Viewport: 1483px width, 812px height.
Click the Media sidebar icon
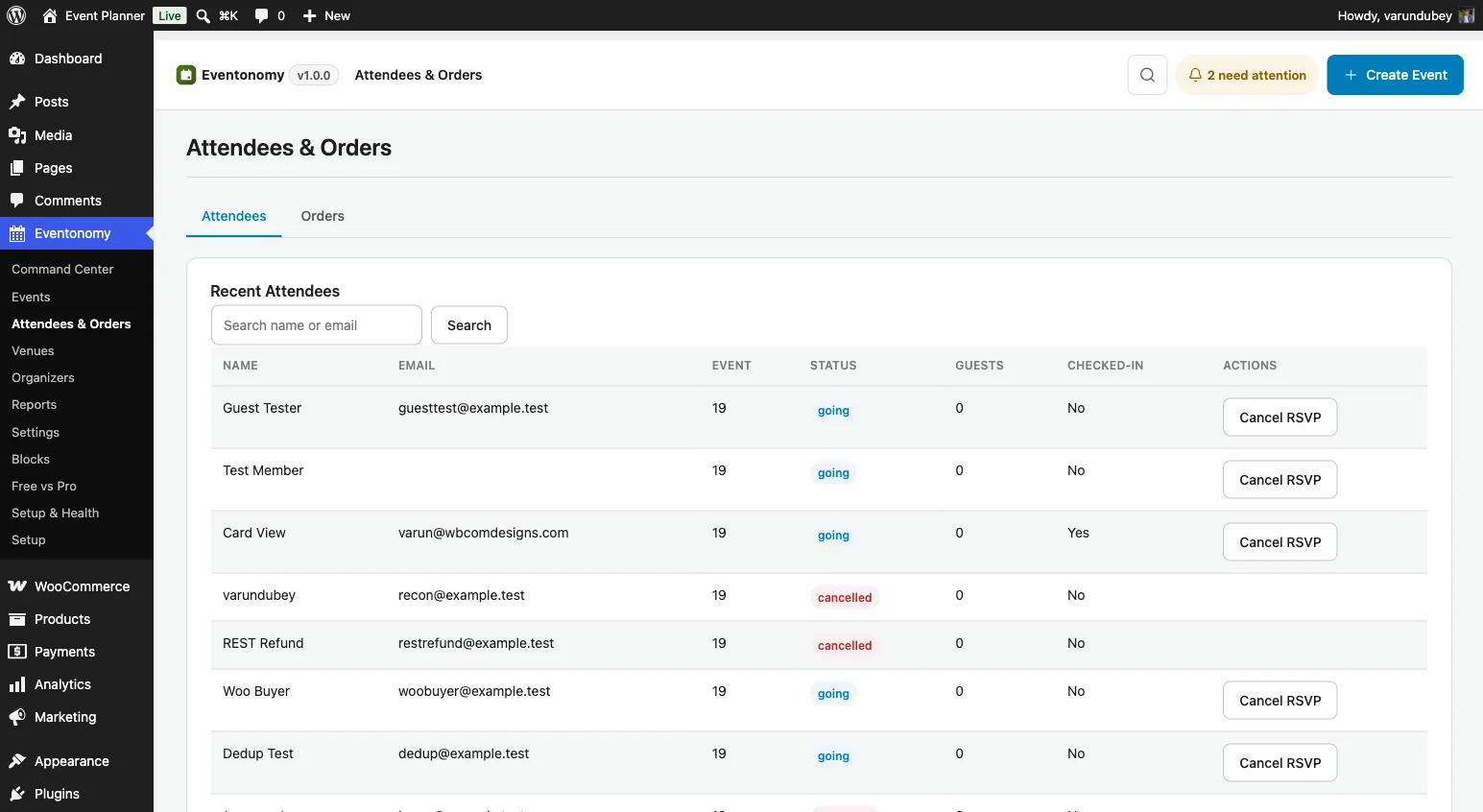[17, 135]
